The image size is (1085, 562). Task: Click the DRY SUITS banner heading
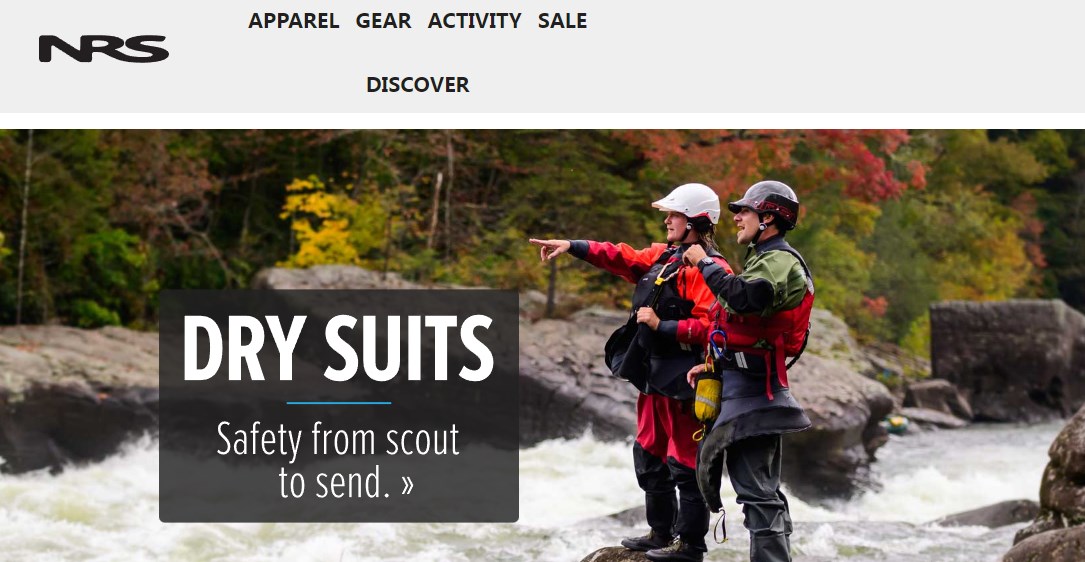[x=338, y=348]
